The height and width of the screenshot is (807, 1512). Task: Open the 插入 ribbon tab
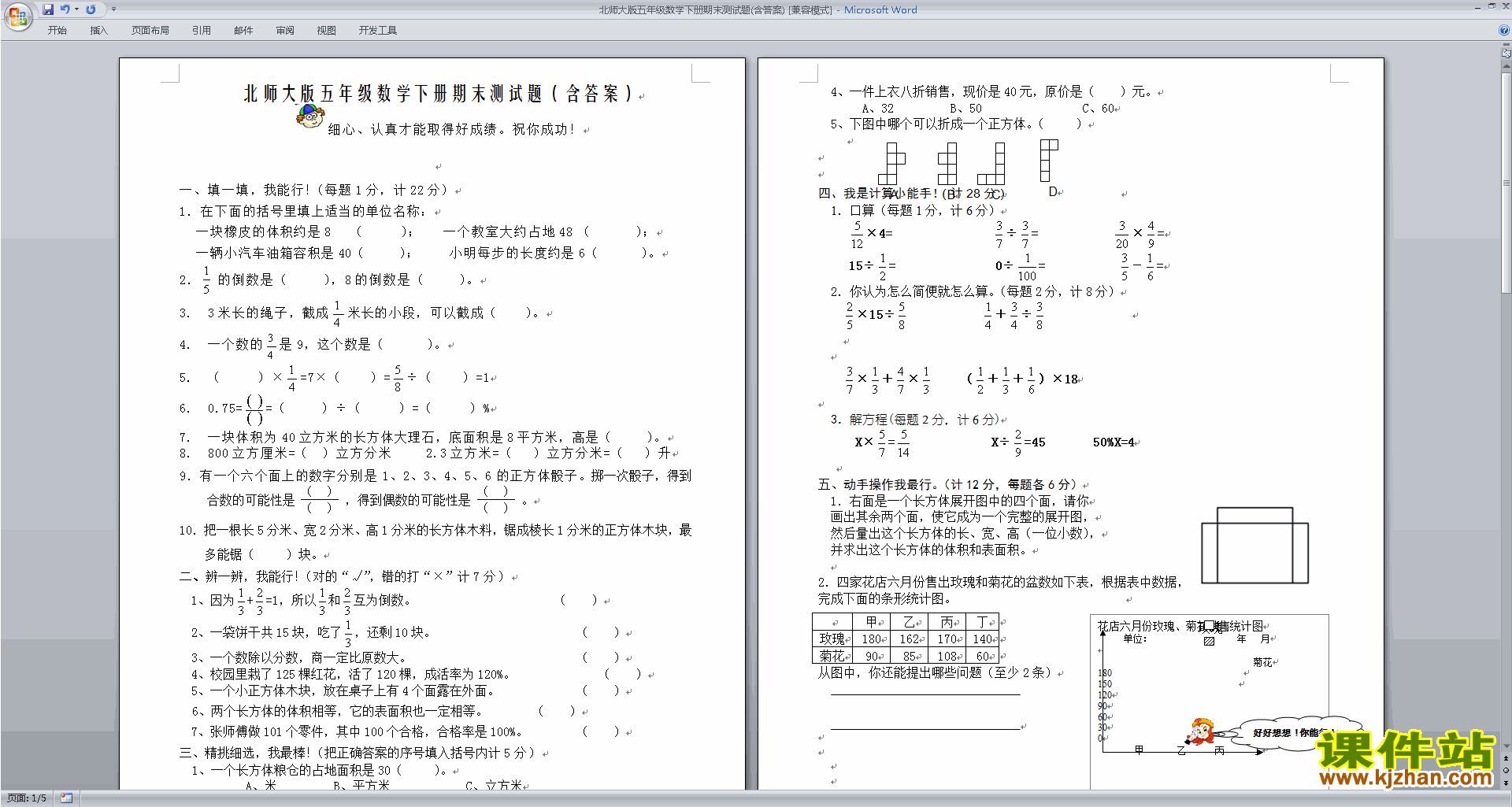[x=98, y=31]
